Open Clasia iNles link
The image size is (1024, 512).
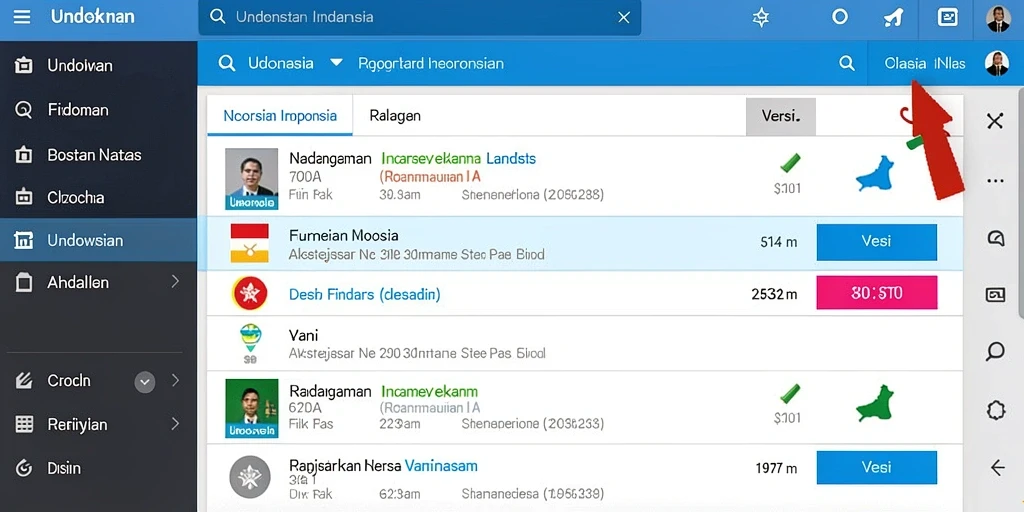click(x=925, y=63)
